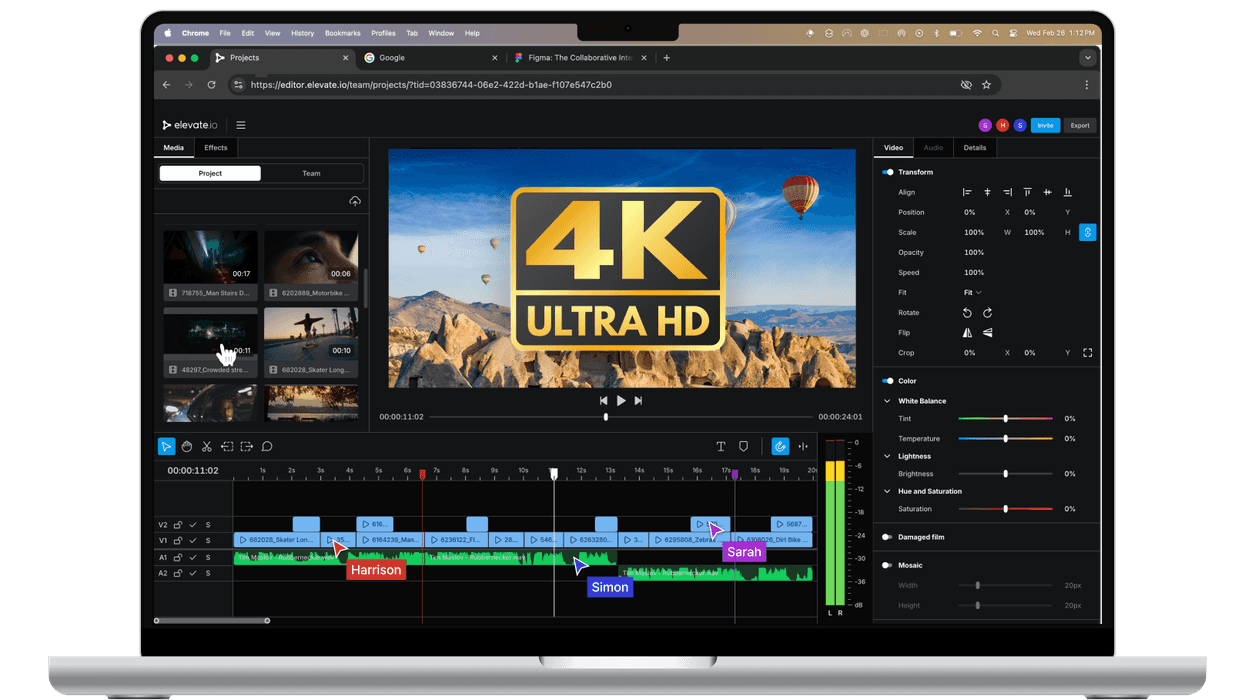Click the crop frame icon
This screenshot has width=1245, height=700.
[x=1088, y=353]
